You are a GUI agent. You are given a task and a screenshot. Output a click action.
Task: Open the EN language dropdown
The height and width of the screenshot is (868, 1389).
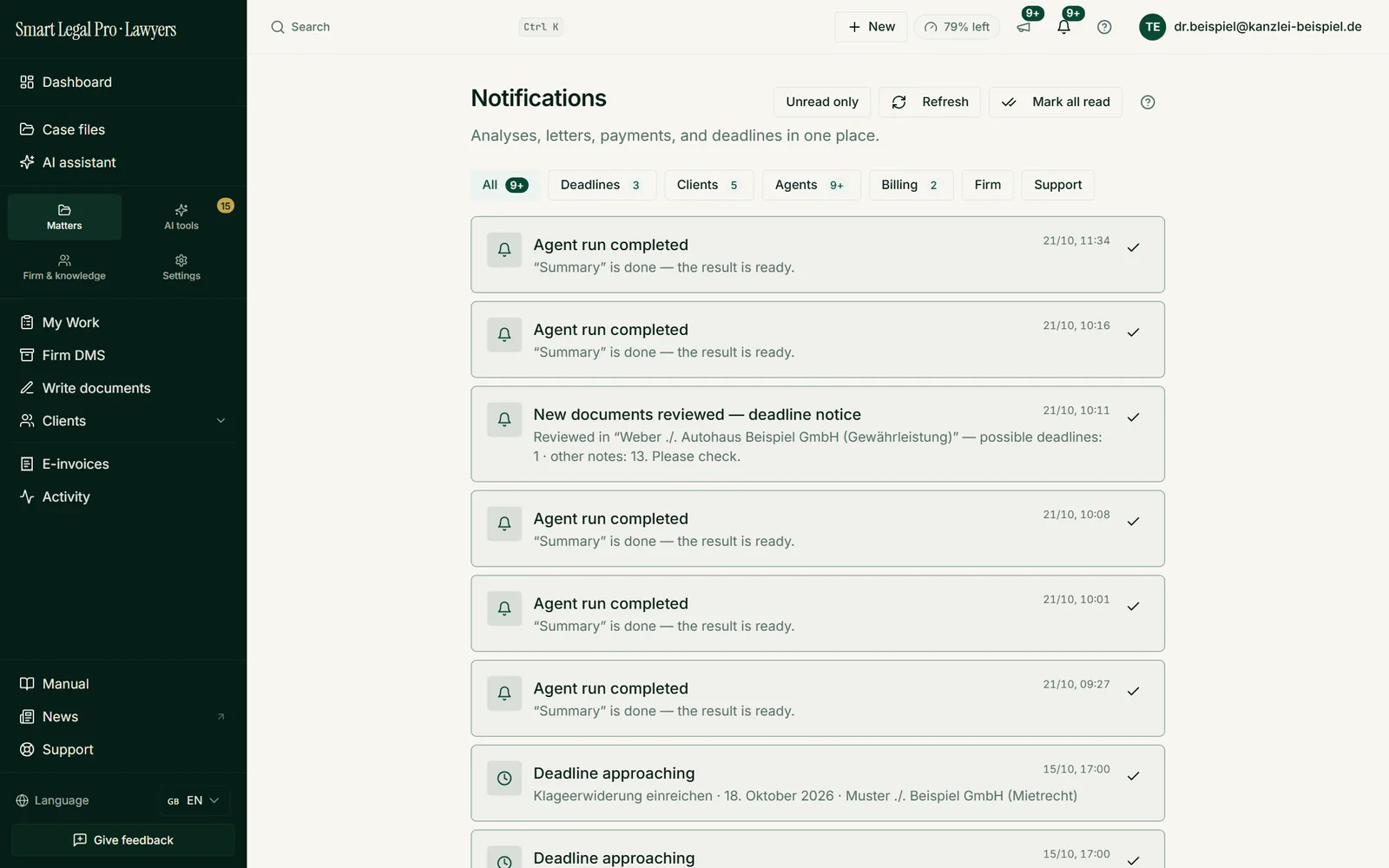point(194,800)
